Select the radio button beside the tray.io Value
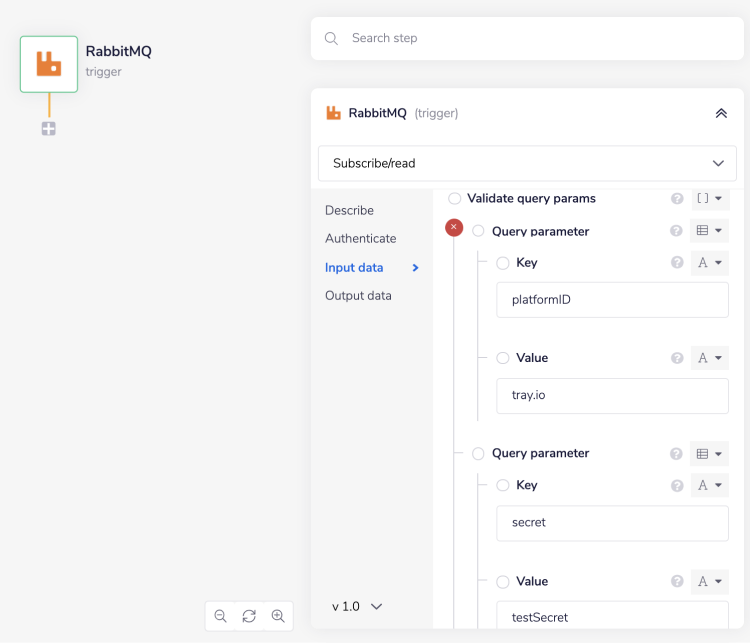This screenshot has width=750, height=643. (x=503, y=358)
